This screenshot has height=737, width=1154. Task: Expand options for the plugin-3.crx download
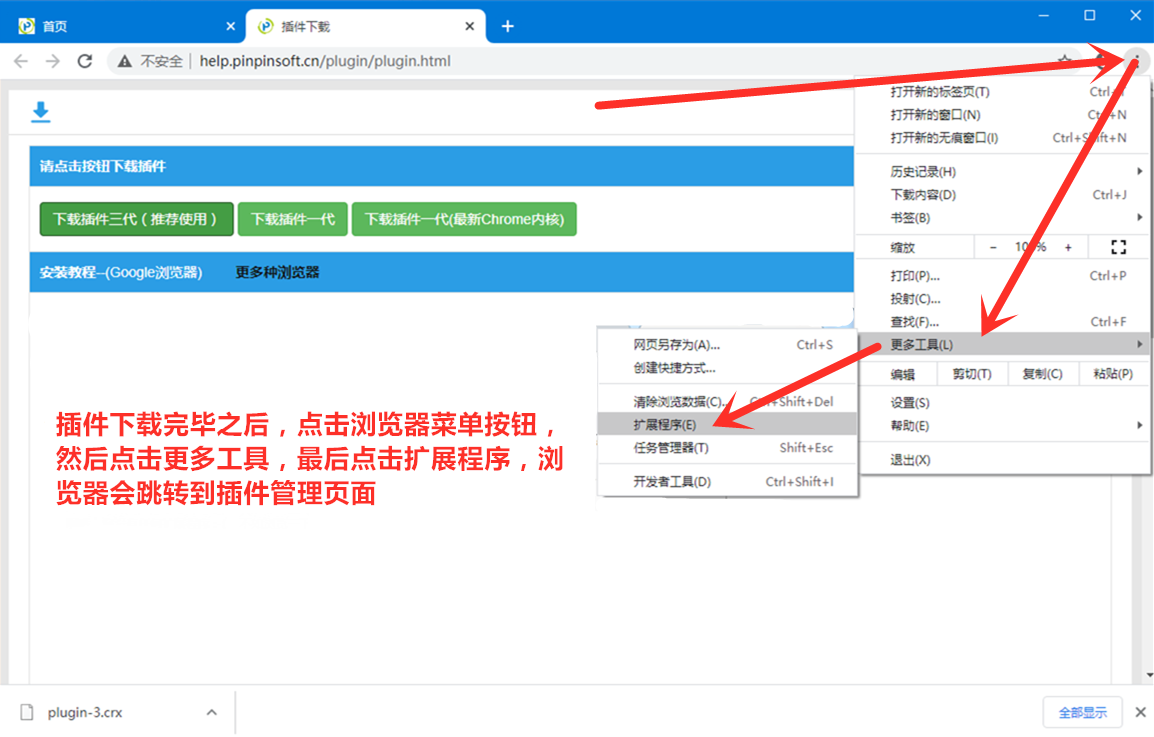click(x=210, y=712)
